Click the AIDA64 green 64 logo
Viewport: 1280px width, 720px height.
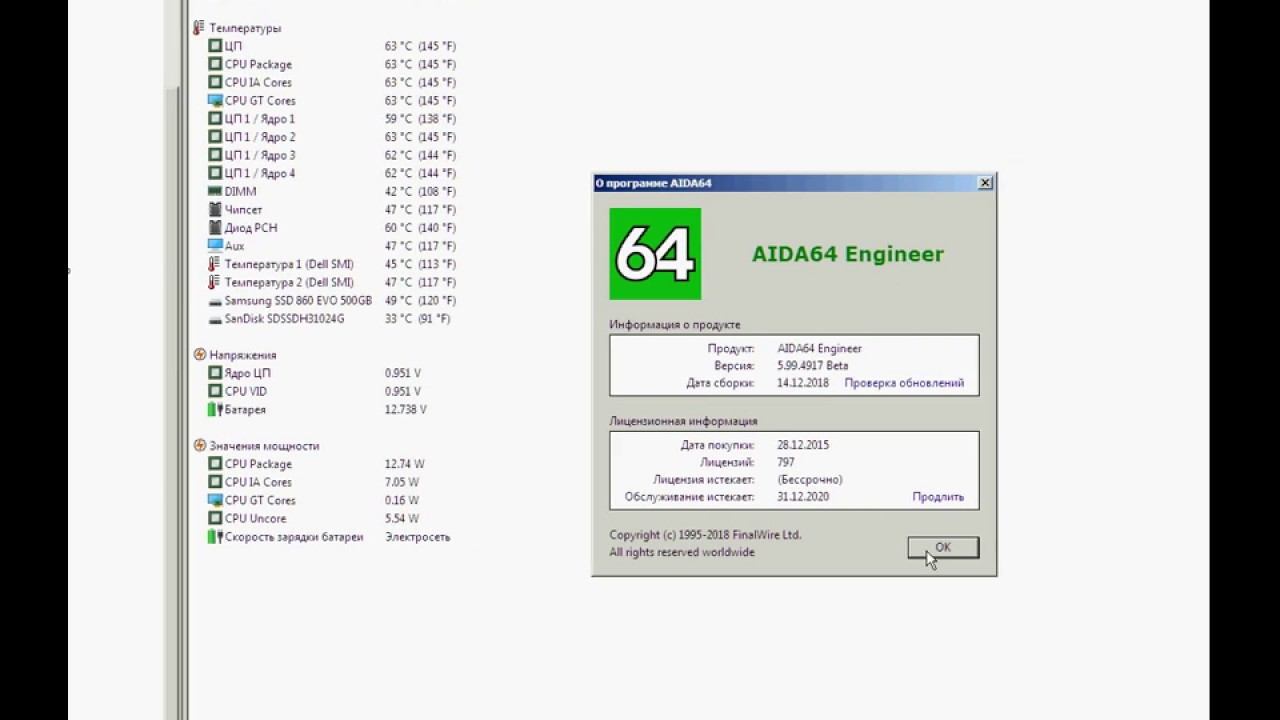pyautogui.click(x=655, y=254)
